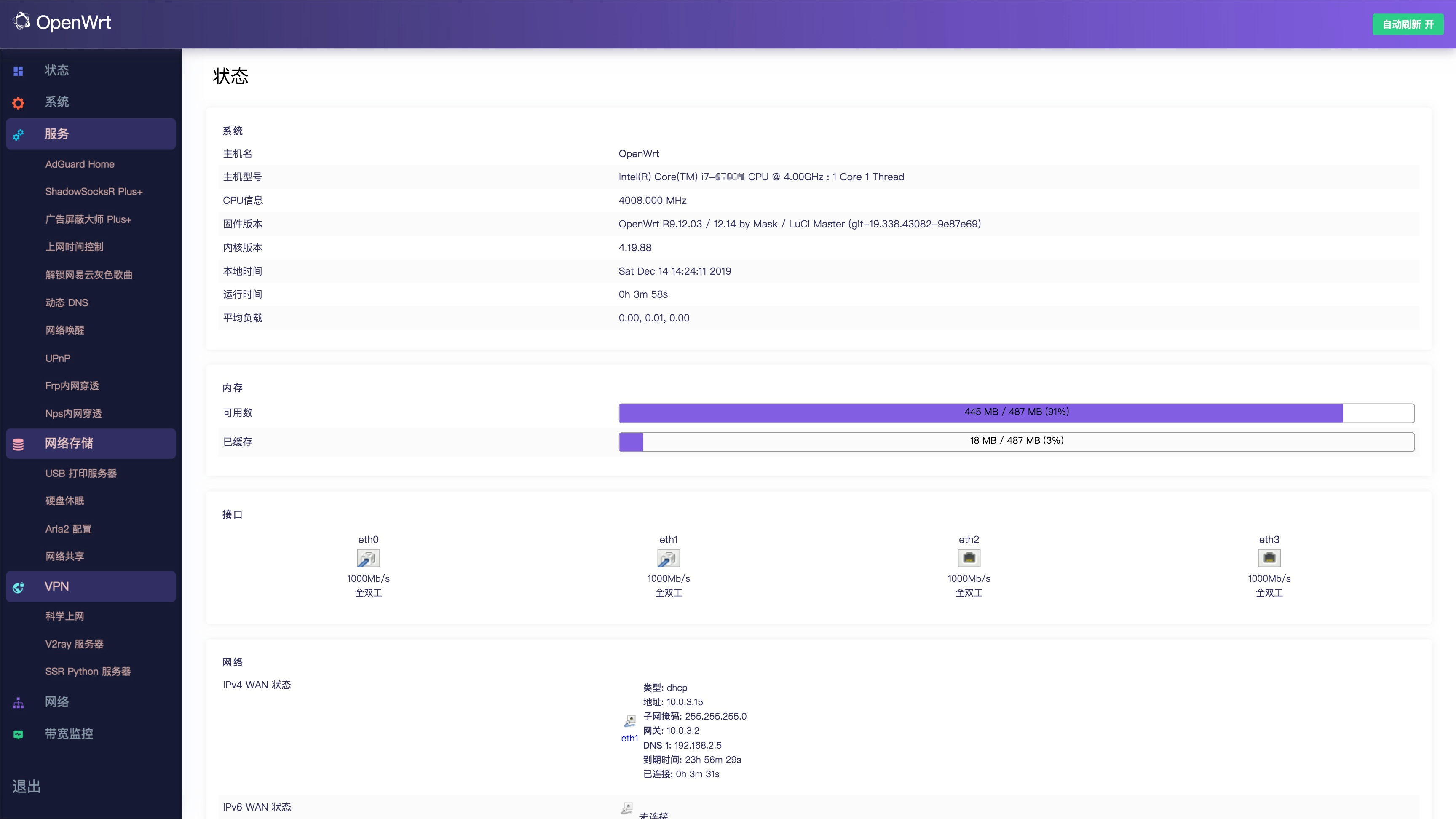
Task: Click the 状态 grid icon in sidebar
Action: (18, 71)
